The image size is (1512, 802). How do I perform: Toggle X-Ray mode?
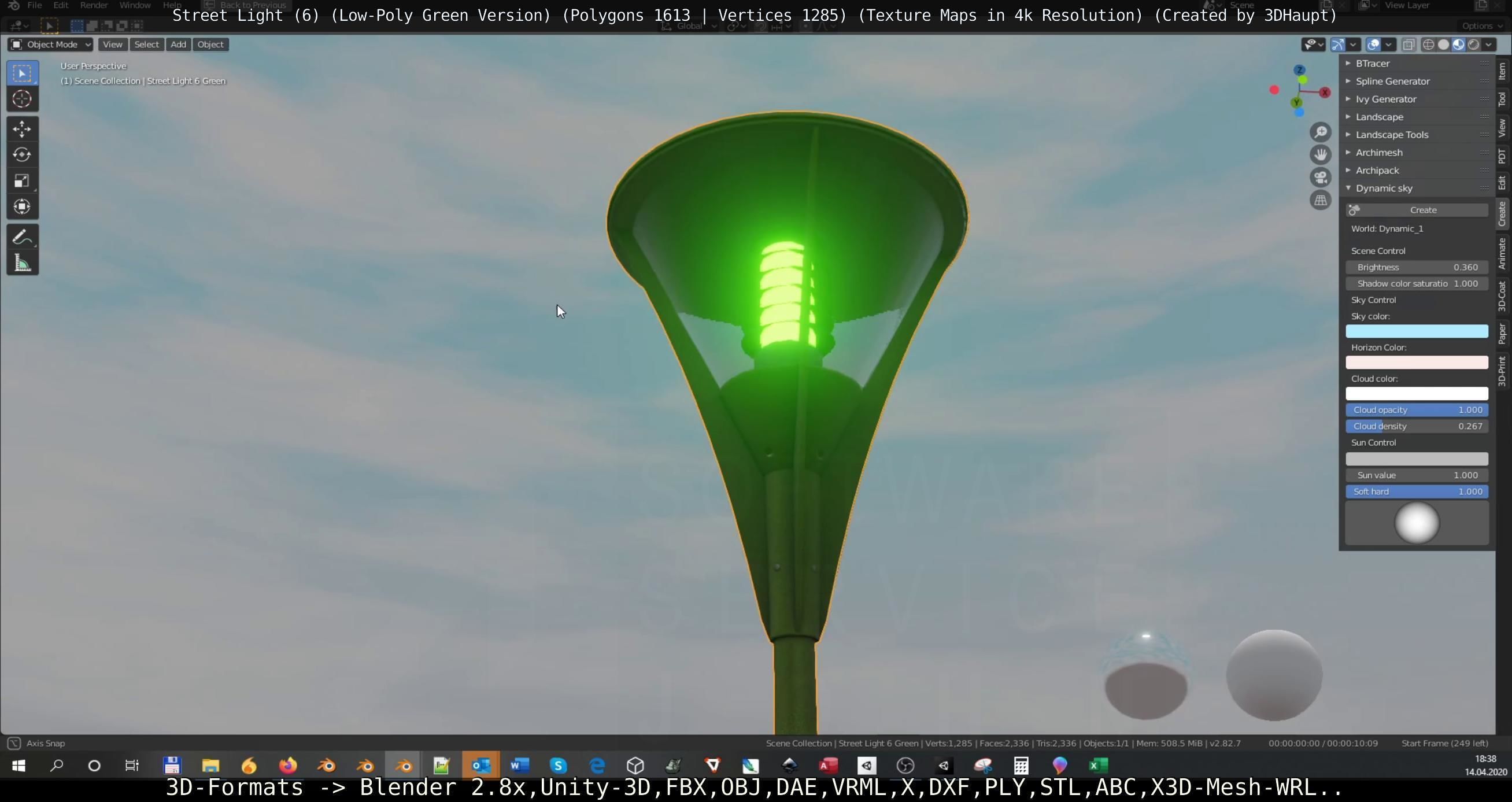pos(1408,45)
